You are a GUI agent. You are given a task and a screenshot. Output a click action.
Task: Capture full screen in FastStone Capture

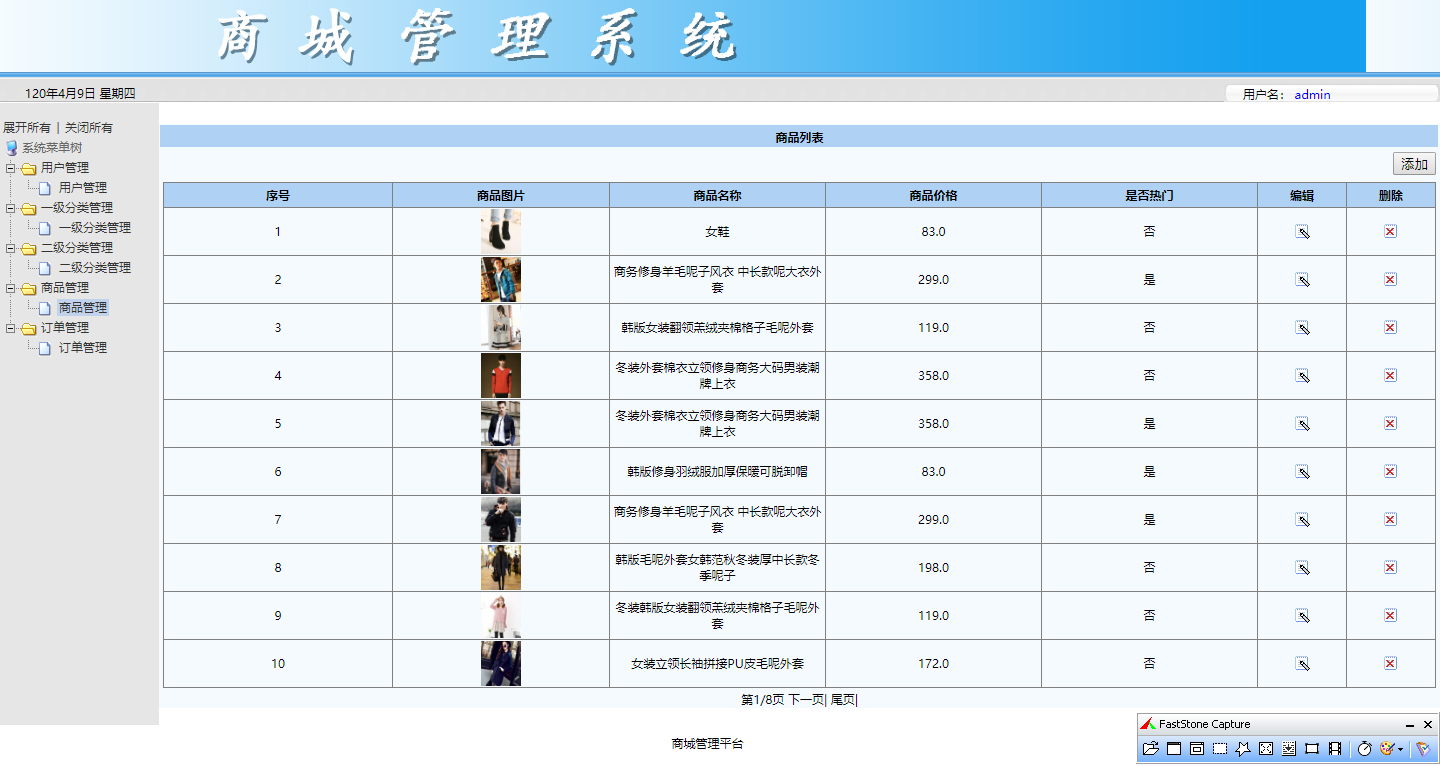1266,749
